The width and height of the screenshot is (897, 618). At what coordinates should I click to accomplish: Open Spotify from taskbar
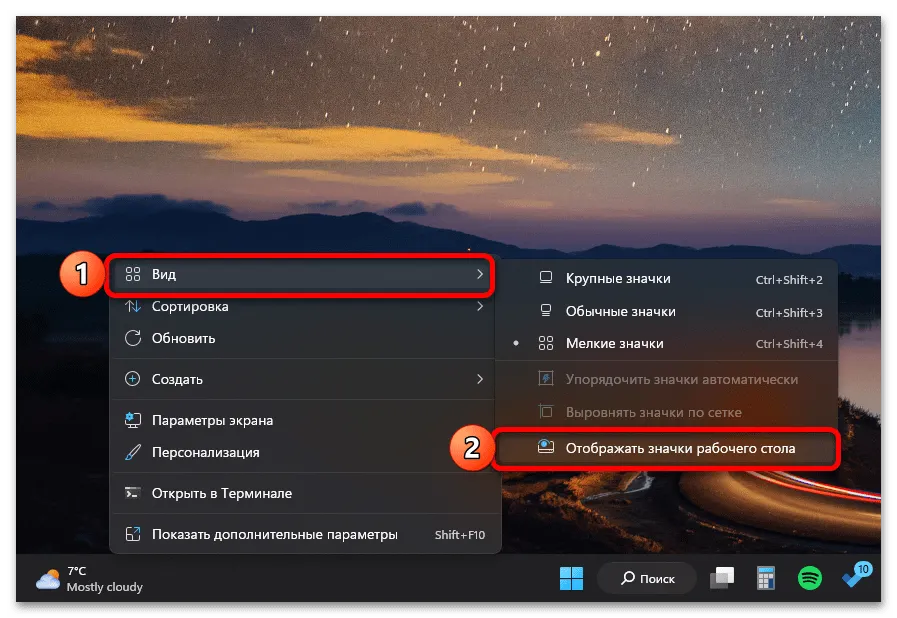(809, 579)
